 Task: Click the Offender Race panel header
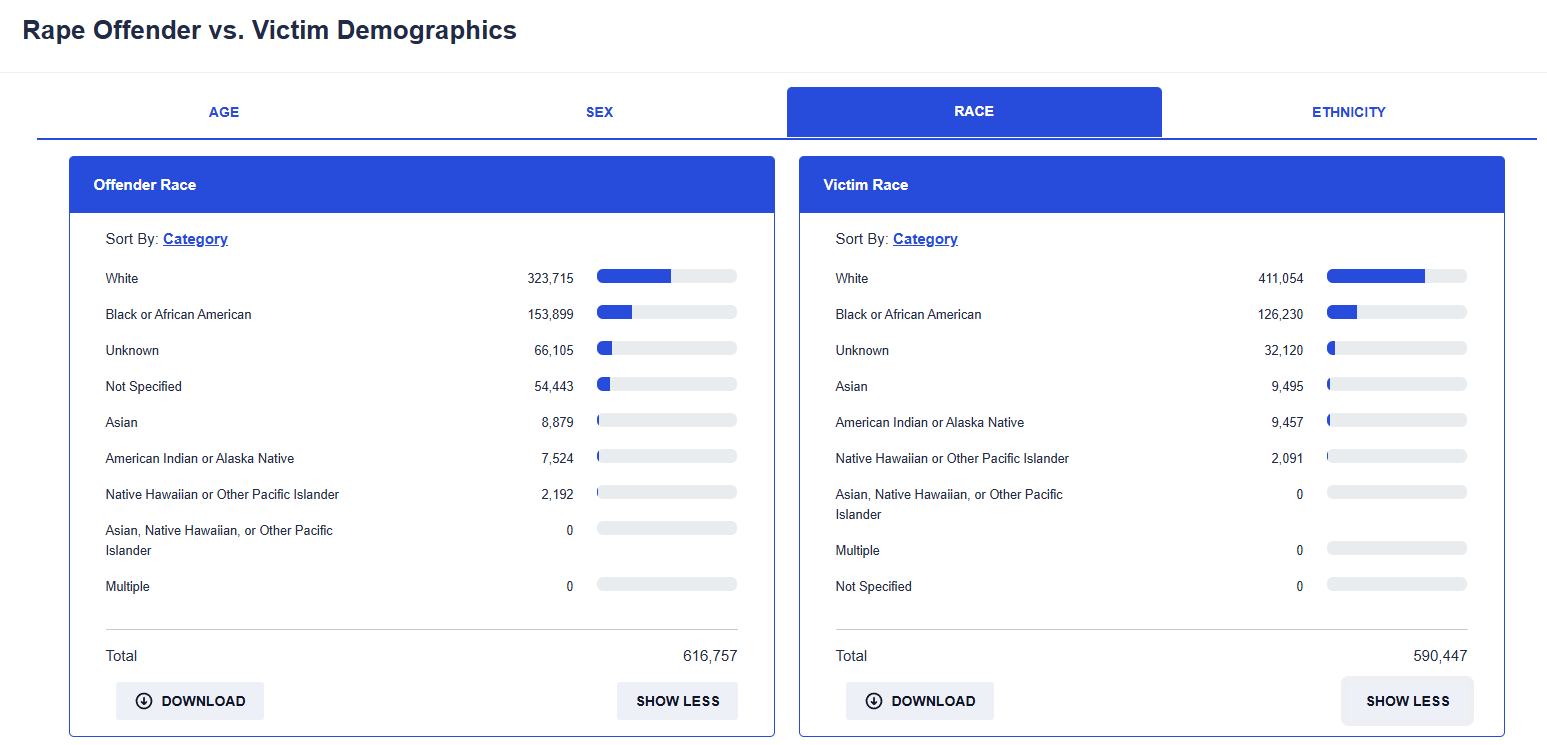click(x=422, y=185)
